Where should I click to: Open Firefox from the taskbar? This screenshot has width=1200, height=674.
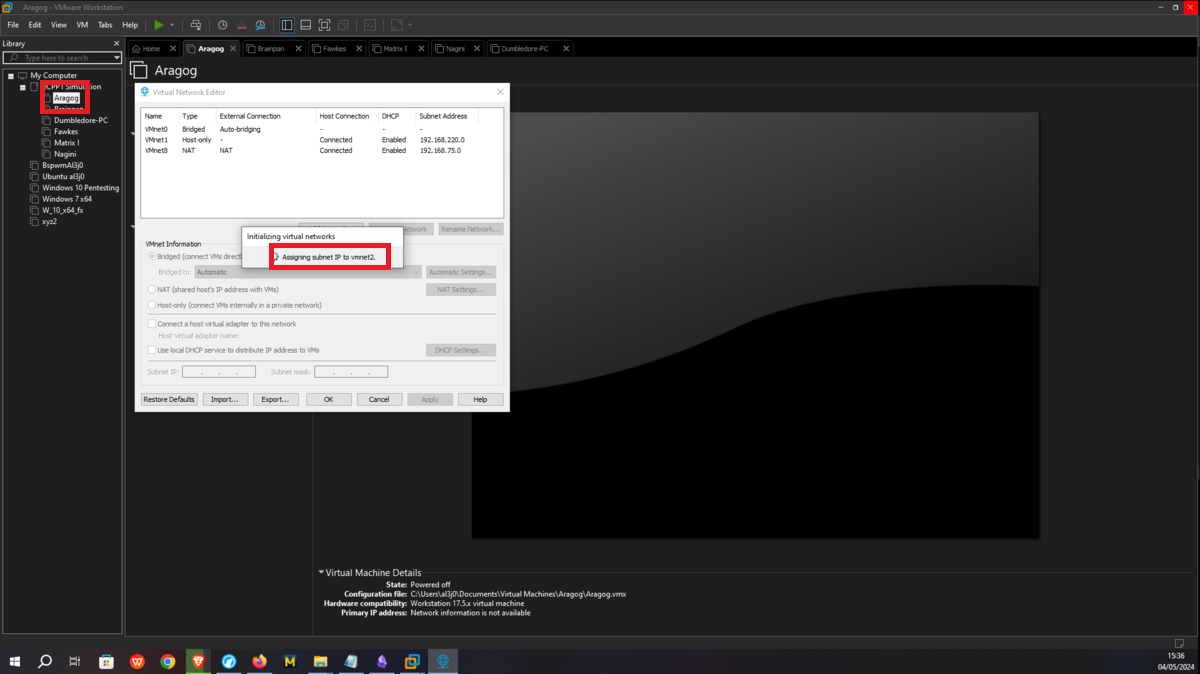click(260, 661)
